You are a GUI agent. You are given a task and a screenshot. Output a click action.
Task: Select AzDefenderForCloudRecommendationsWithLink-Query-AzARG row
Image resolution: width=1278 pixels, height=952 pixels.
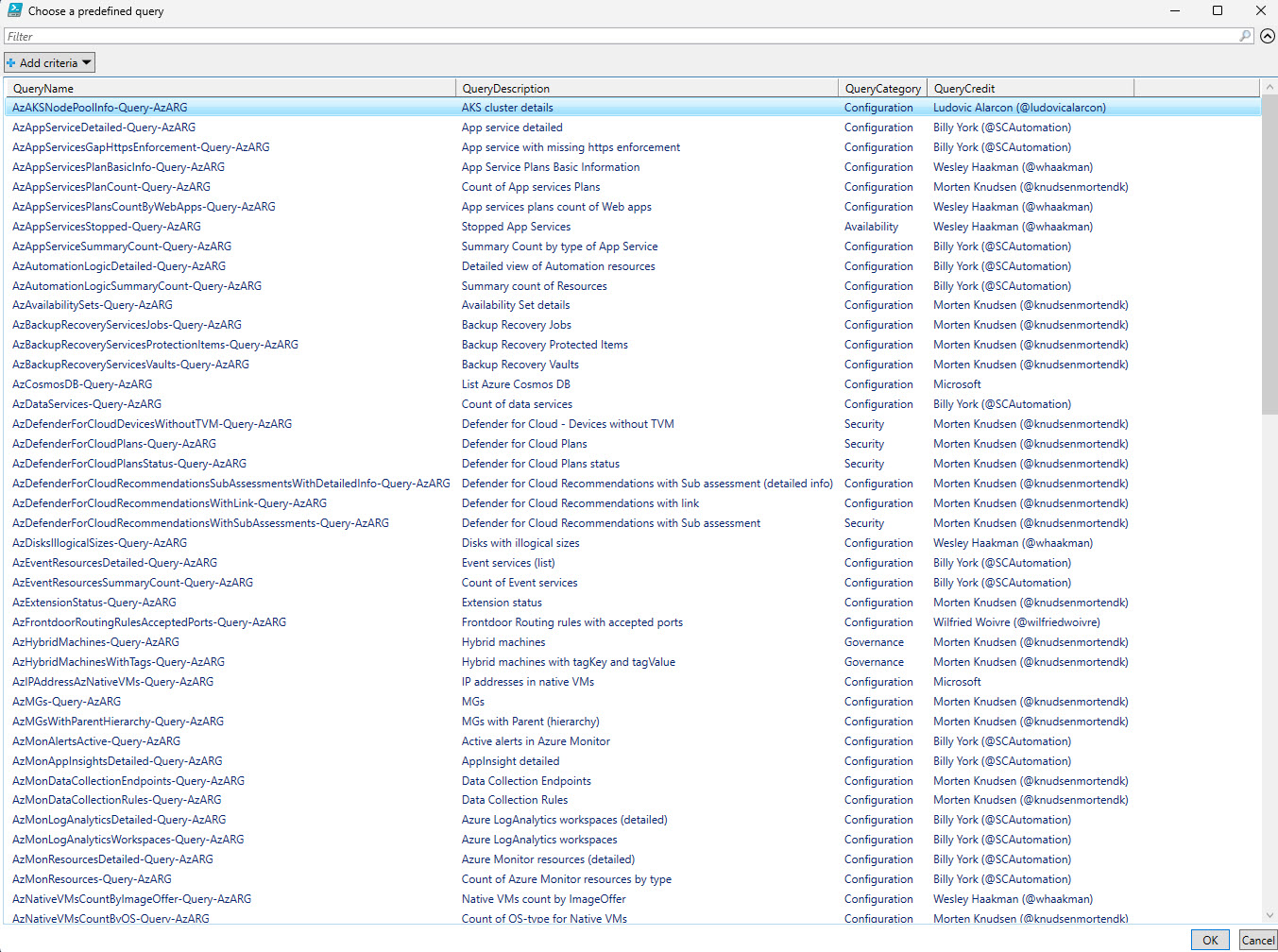(x=633, y=503)
